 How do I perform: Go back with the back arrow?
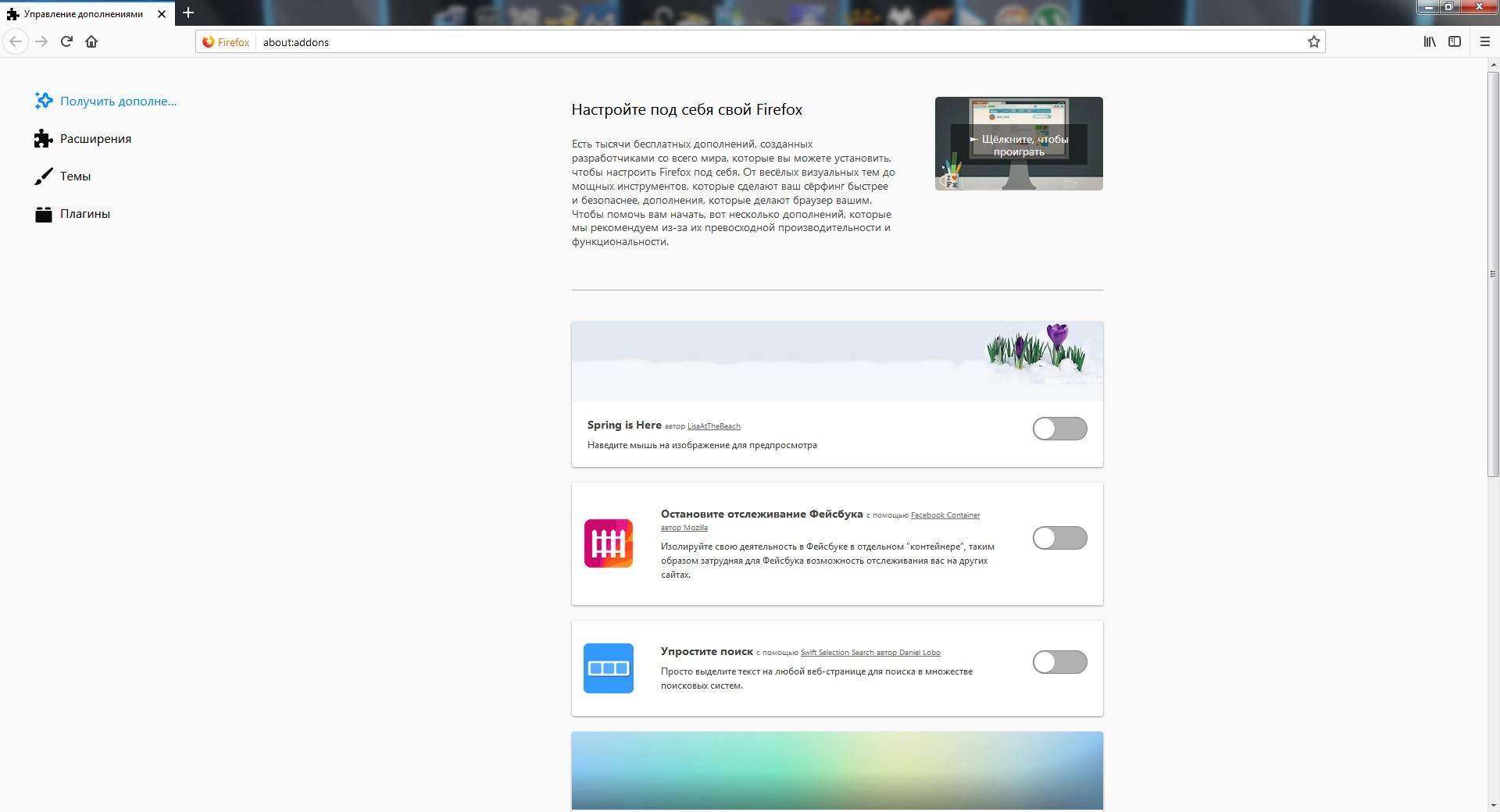tap(16, 41)
